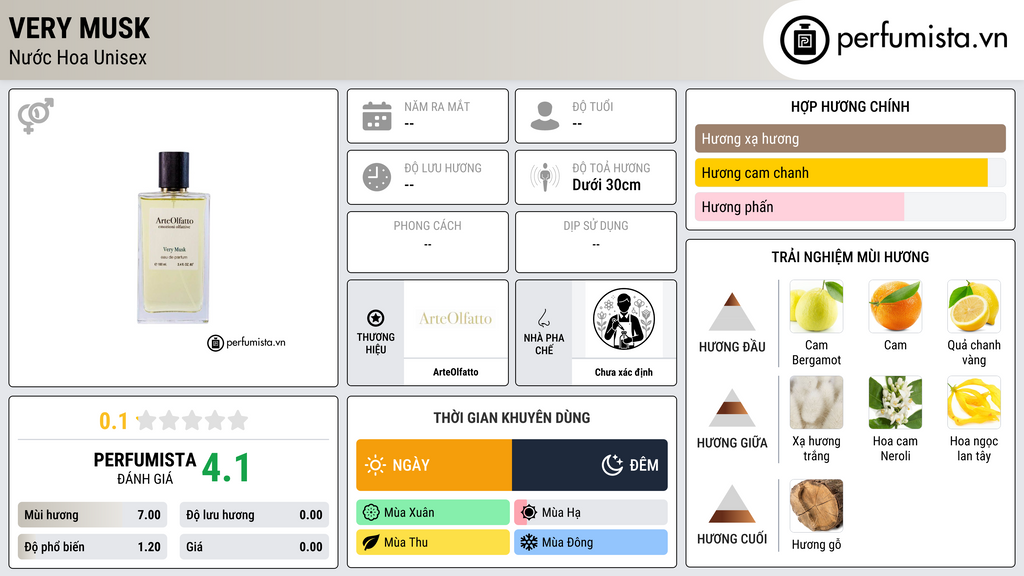Click the perfumista.vn perfume bottle logo
This screenshot has width=1024, height=576.
coord(804,40)
